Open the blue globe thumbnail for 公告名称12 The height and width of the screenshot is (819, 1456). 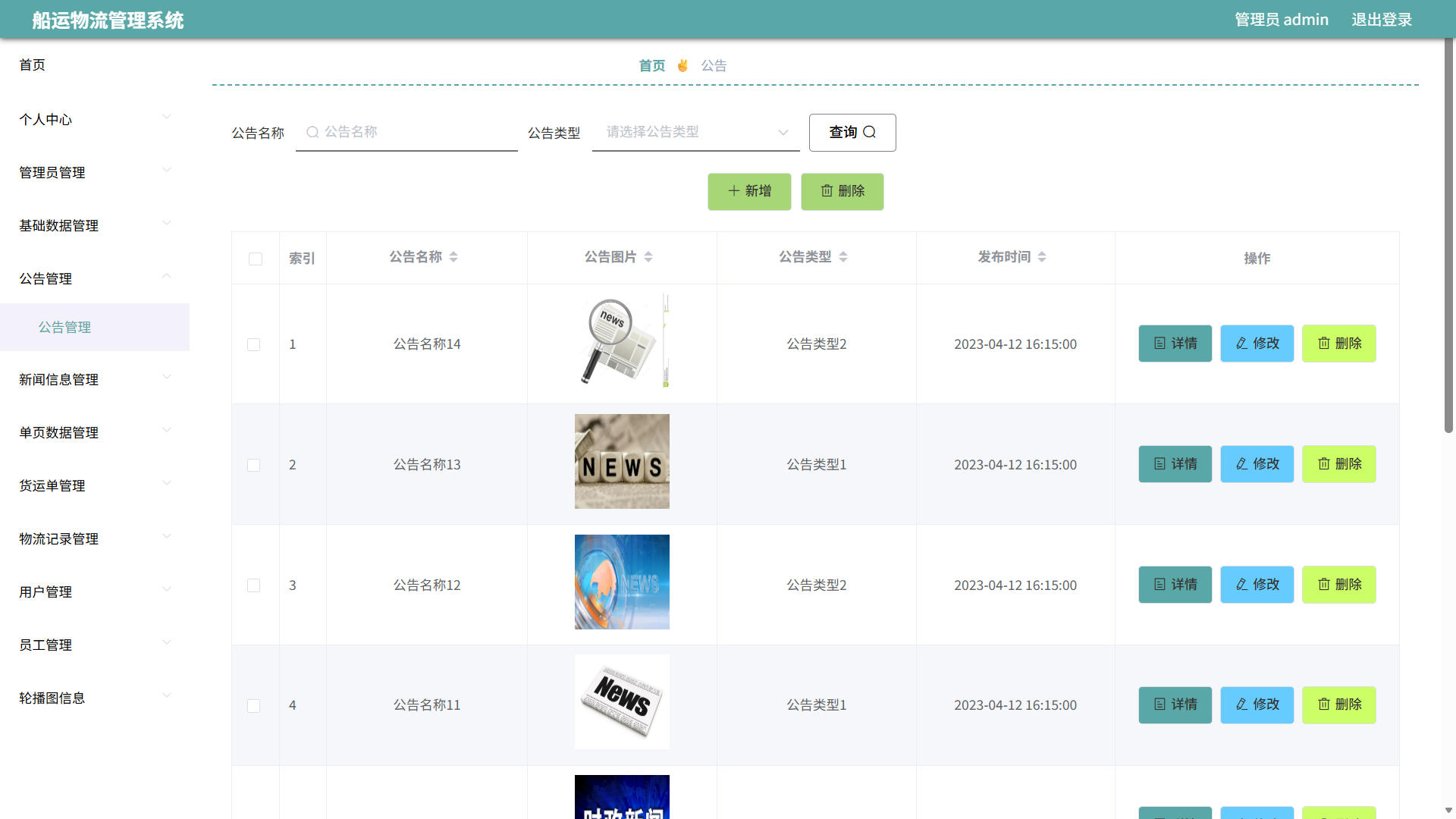click(x=622, y=582)
